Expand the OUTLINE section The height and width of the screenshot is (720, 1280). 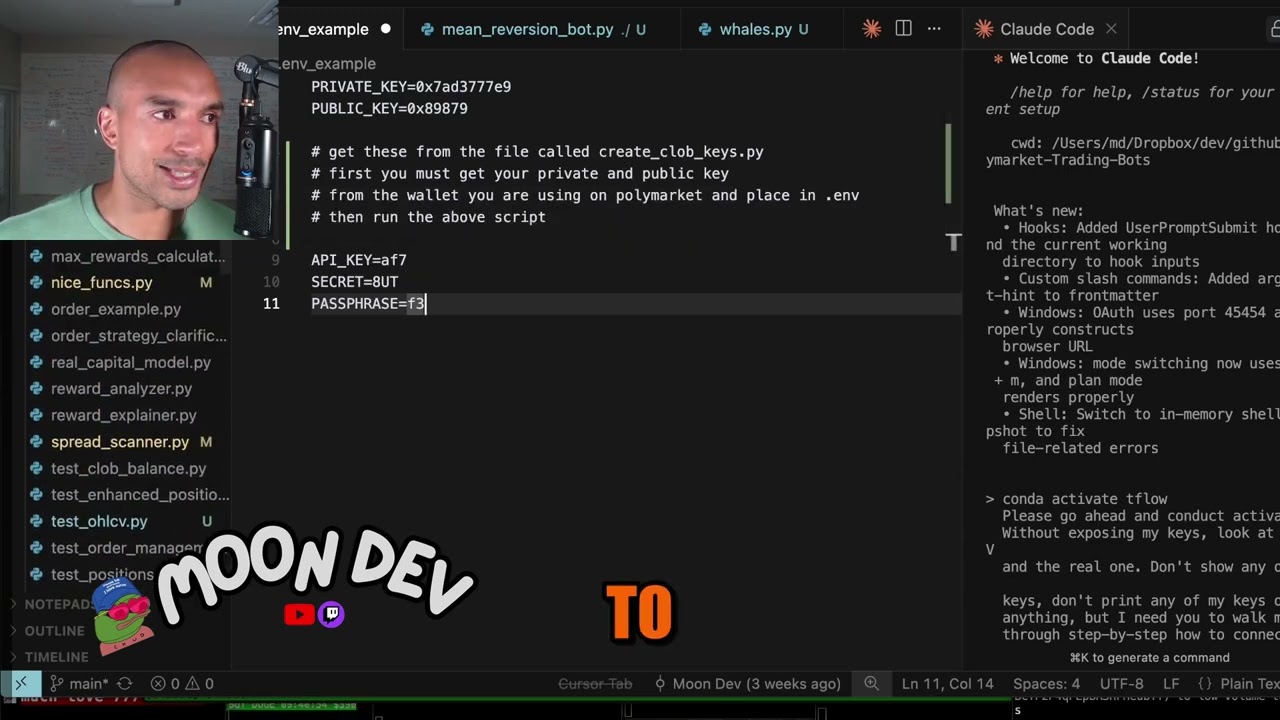[x=55, y=631]
